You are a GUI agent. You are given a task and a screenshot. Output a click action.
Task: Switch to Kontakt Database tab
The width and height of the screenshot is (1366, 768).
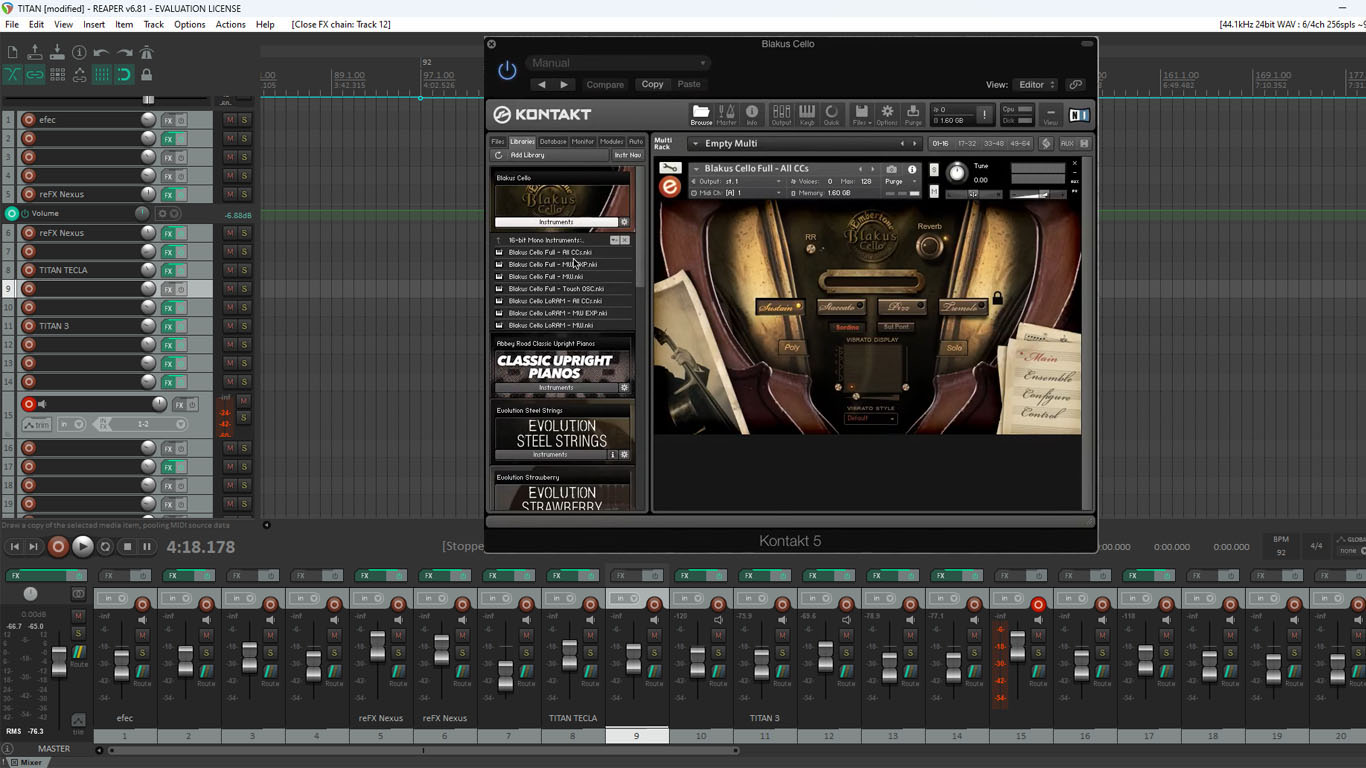pos(553,142)
